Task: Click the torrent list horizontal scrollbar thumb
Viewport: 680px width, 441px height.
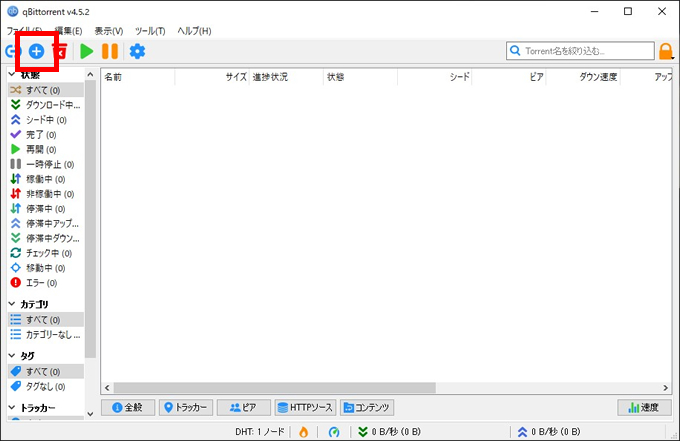Action: (275, 388)
